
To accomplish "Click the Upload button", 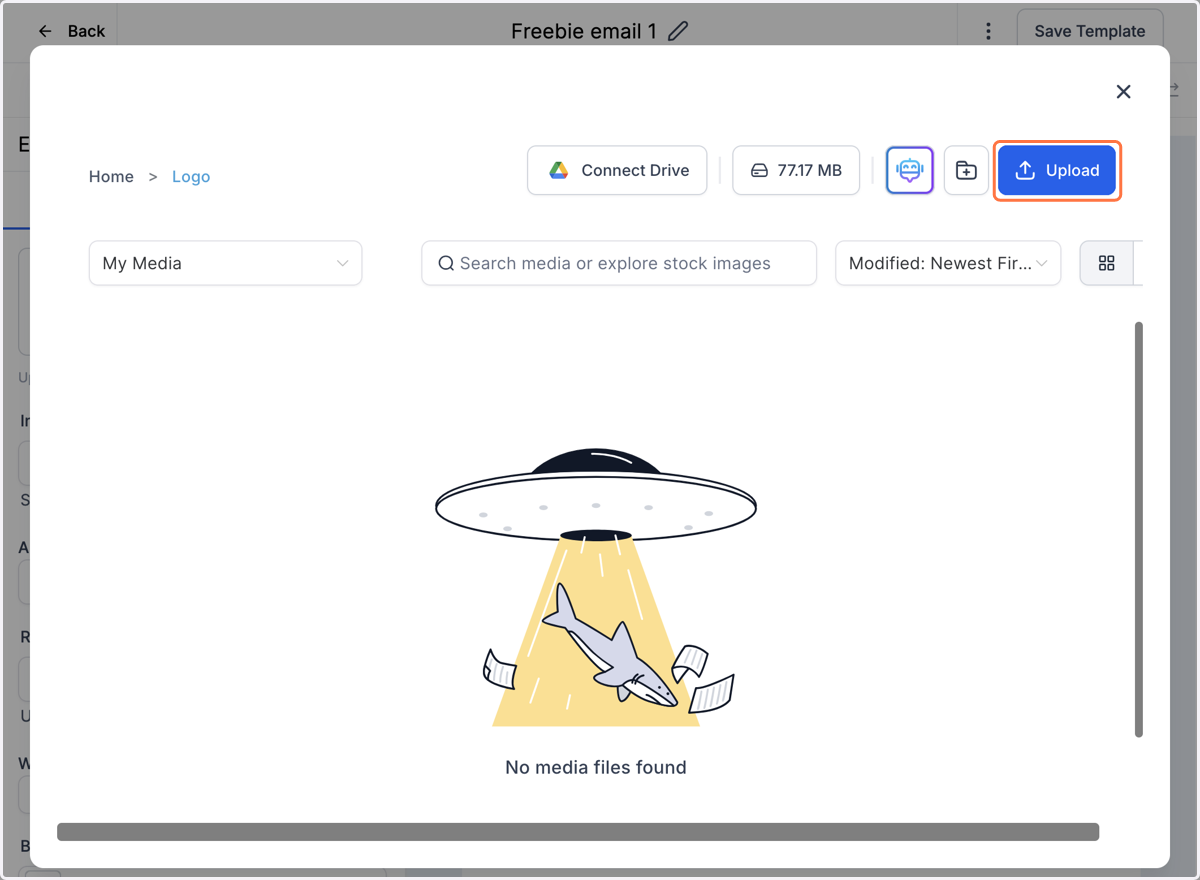I will pyautogui.click(x=1057, y=171).
